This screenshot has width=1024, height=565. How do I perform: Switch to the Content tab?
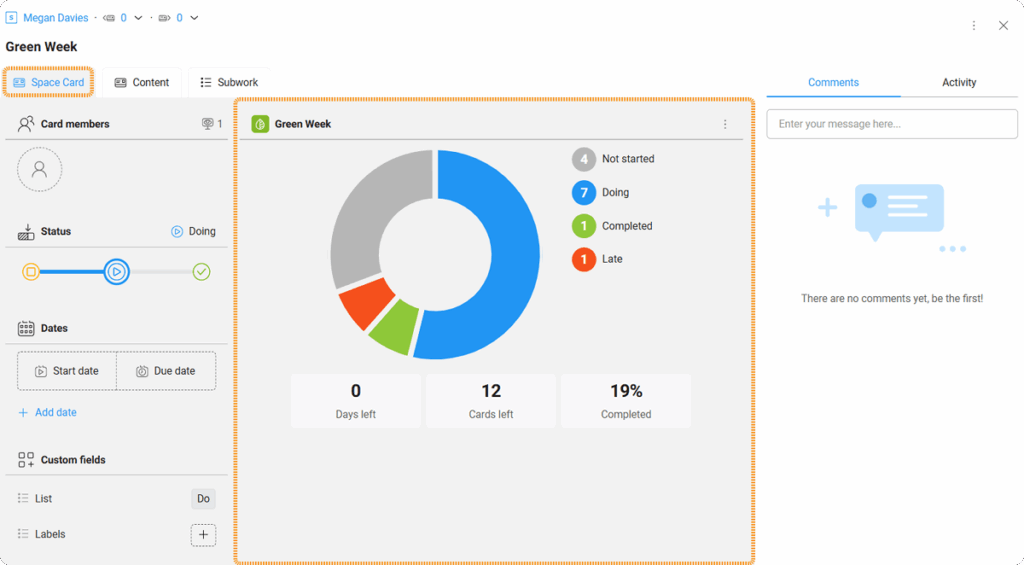pyautogui.click(x=141, y=82)
